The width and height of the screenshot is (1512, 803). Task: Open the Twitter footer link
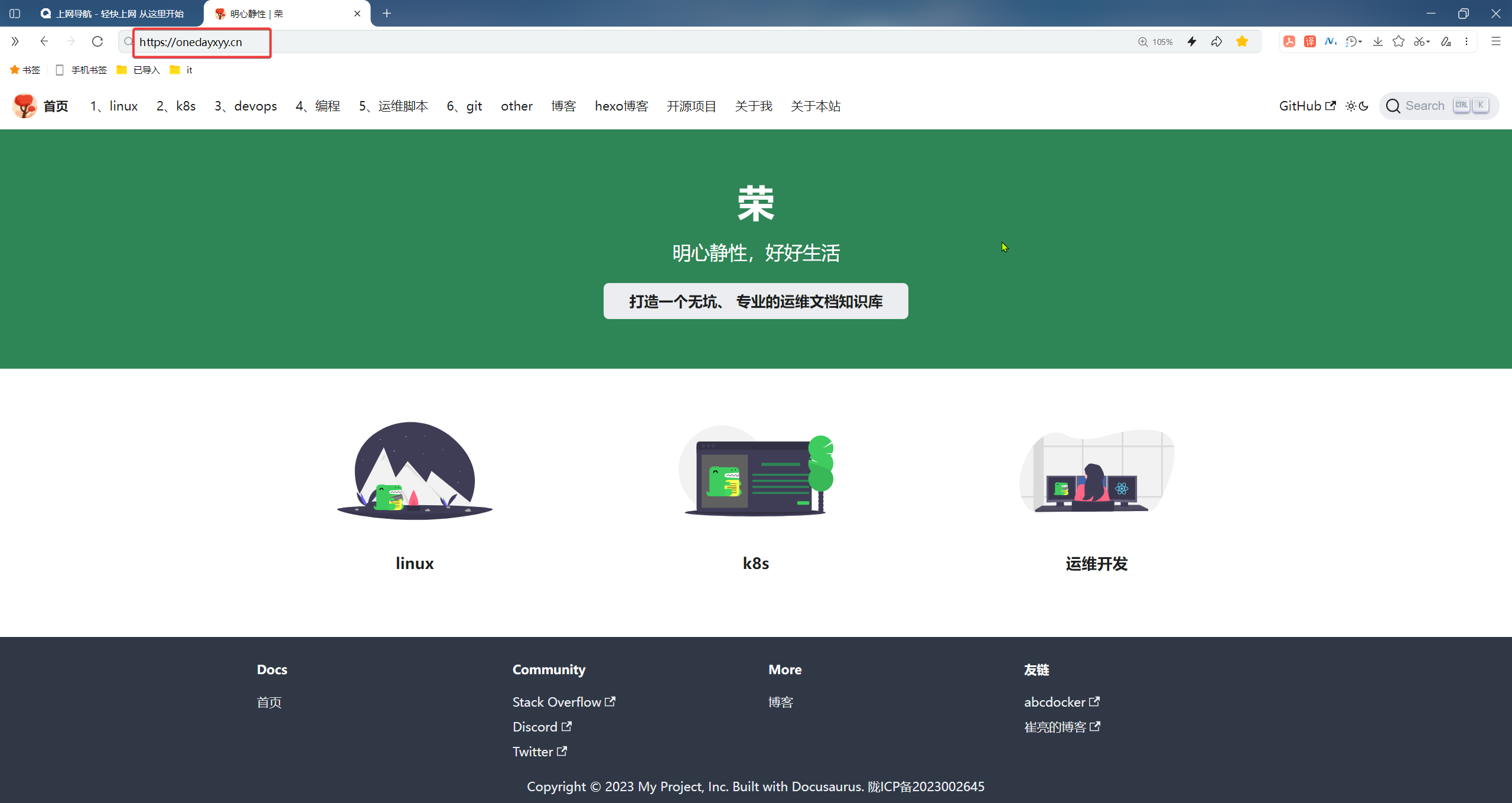click(x=540, y=752)
